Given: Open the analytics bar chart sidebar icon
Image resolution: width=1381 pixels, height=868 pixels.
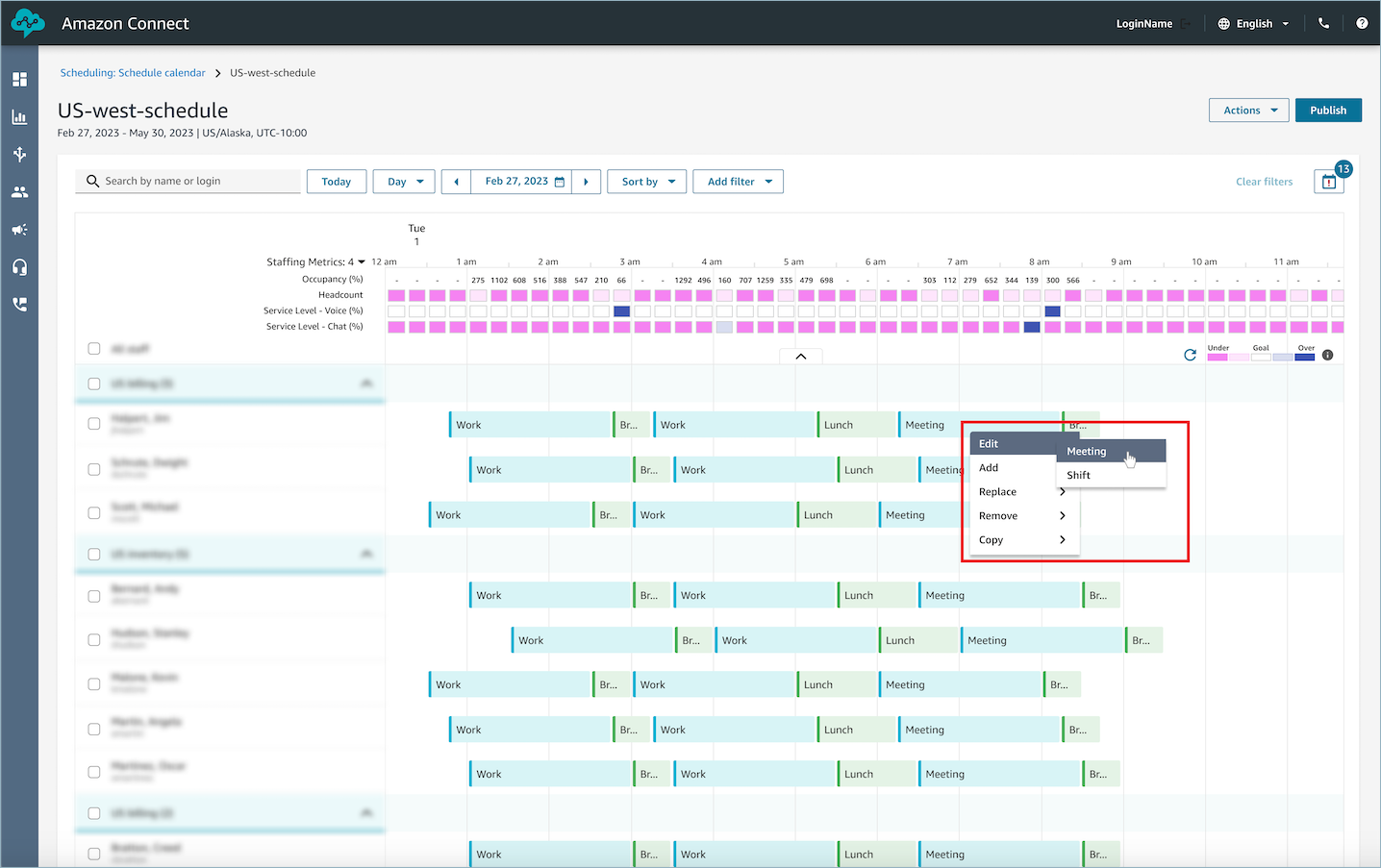Looking at the screenshot, I should [19, 117].
